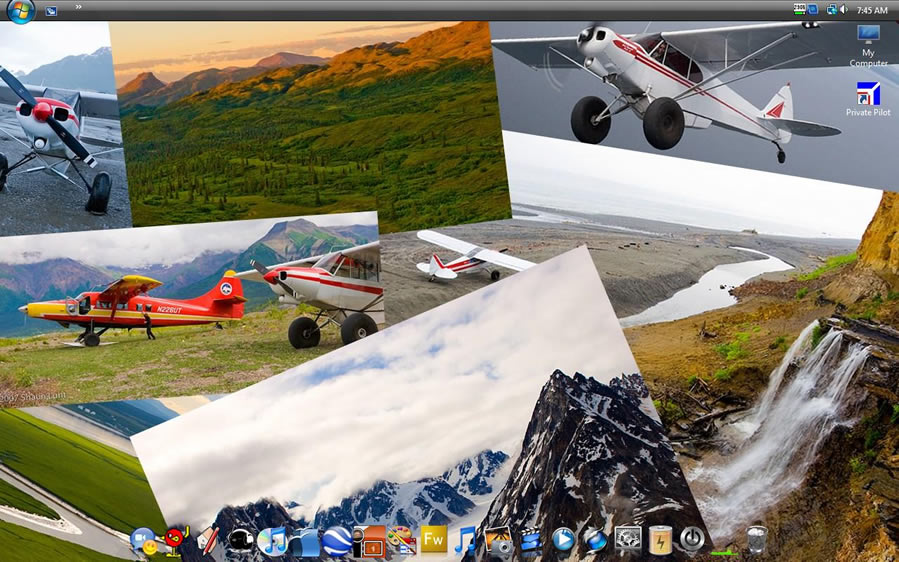Image resolution: width=899 pixels, height=562 pixels.
Task: Open the photo camera icon in dock
Action: pos(498,541)
